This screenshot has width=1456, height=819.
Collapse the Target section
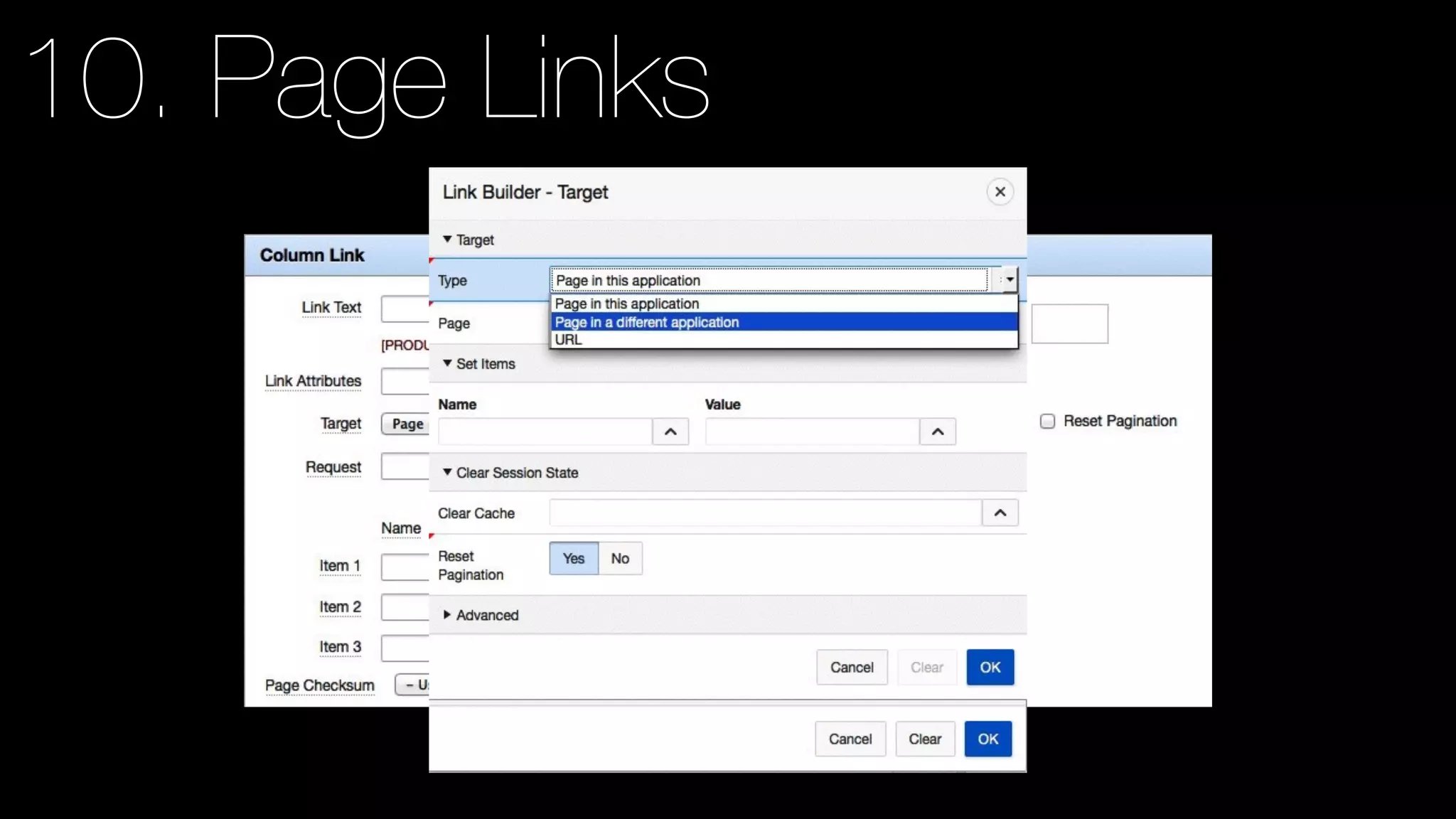click(x=447, y=240)
